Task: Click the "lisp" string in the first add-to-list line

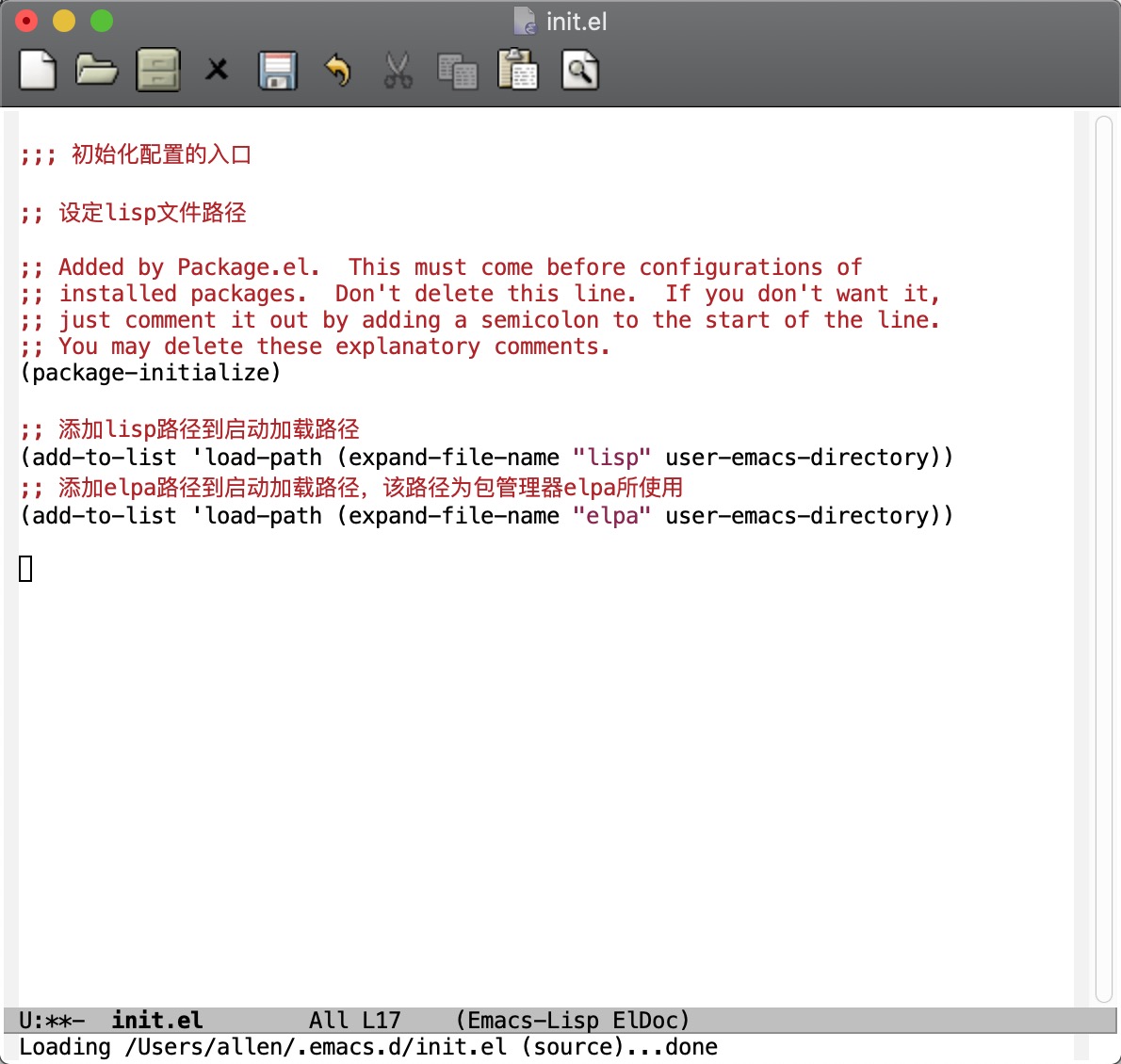Action: pyautogui.click(x=612, y=457)
